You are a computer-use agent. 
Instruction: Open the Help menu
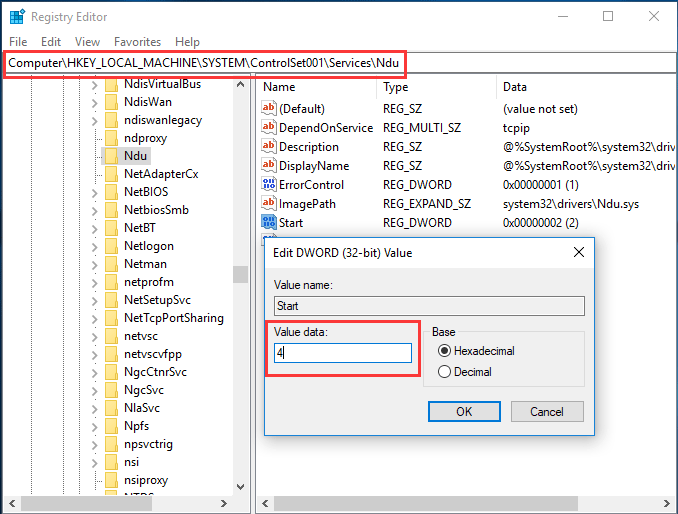187,42
